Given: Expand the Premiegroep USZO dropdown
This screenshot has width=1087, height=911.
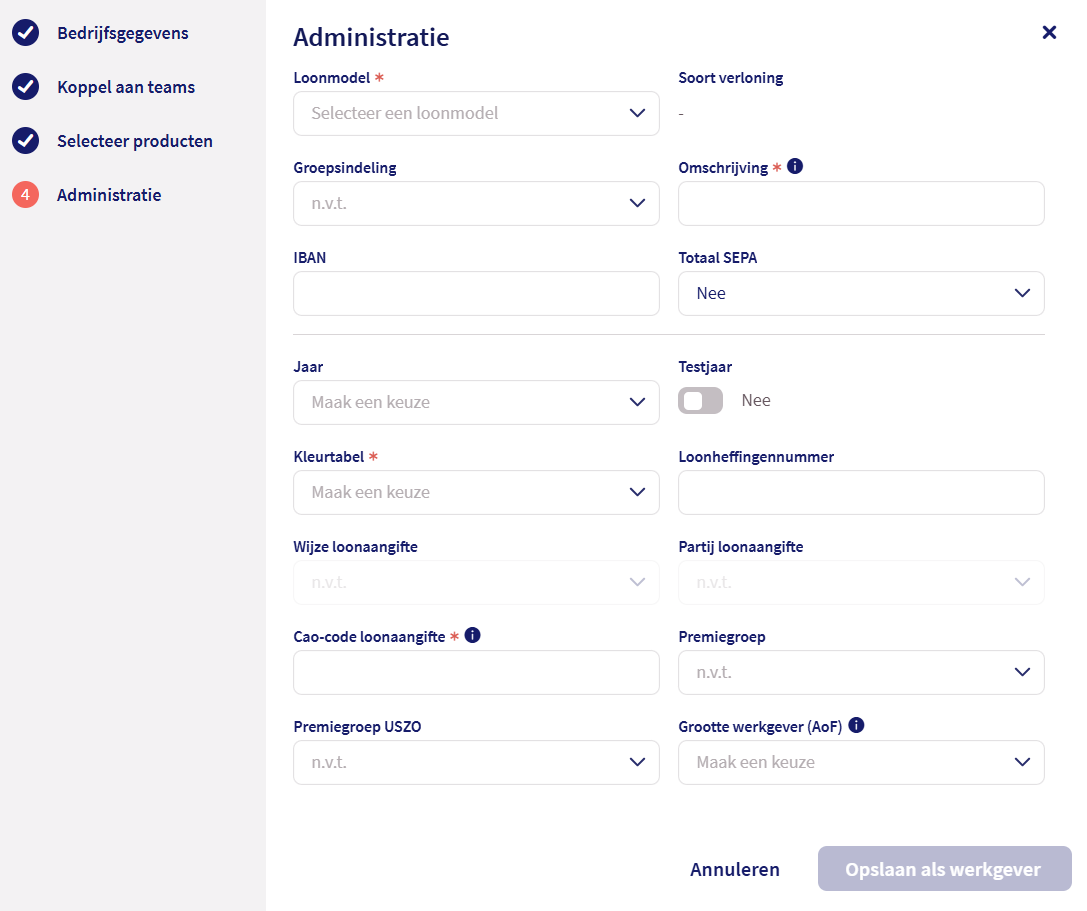Looking at the screenshot, I should (476, 762).
